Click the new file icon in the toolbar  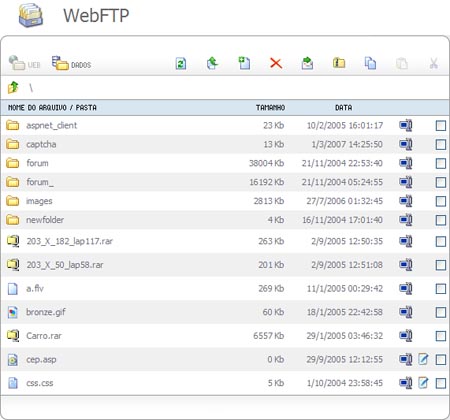[x=244, y=63]
